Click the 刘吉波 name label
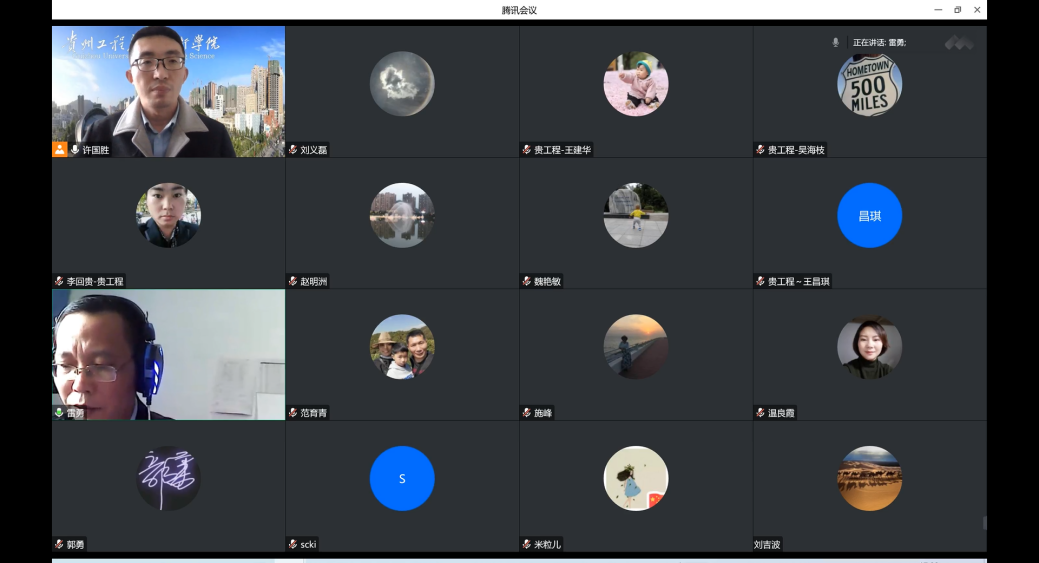 click(x=767, y=545)
